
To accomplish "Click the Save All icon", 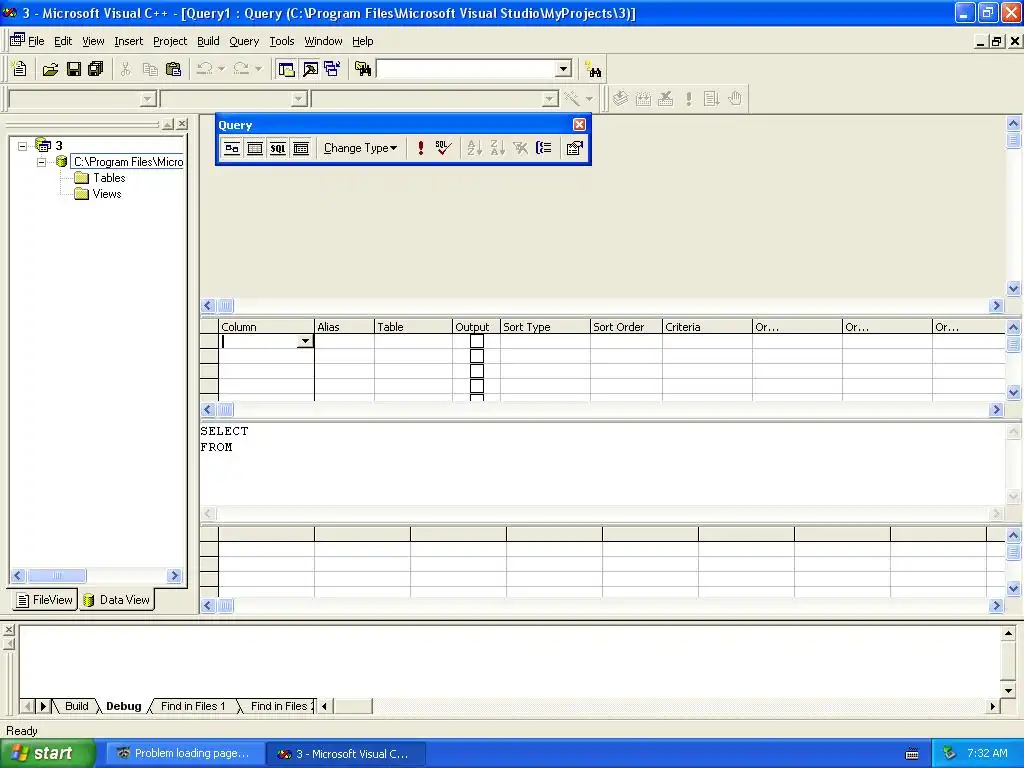I will (x=95, y=69).
